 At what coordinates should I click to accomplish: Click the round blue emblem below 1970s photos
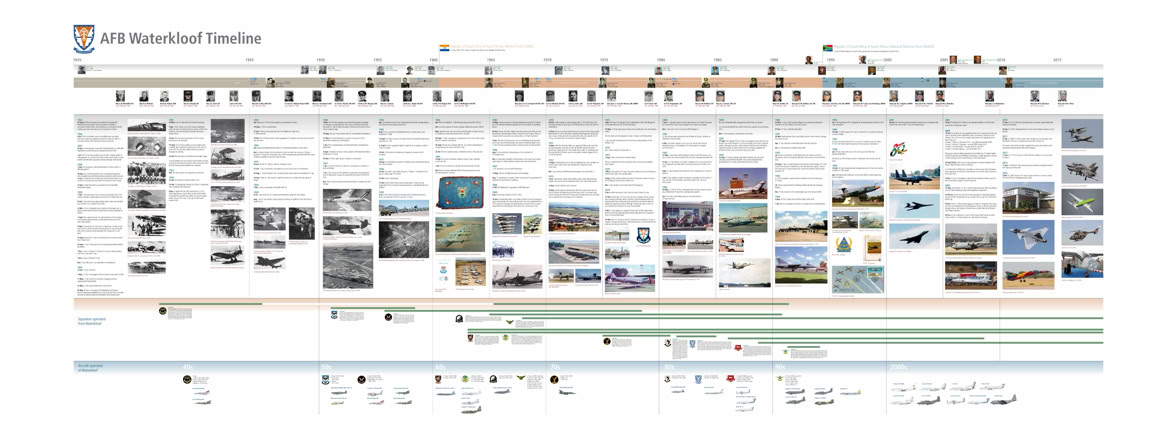[645, 236]
